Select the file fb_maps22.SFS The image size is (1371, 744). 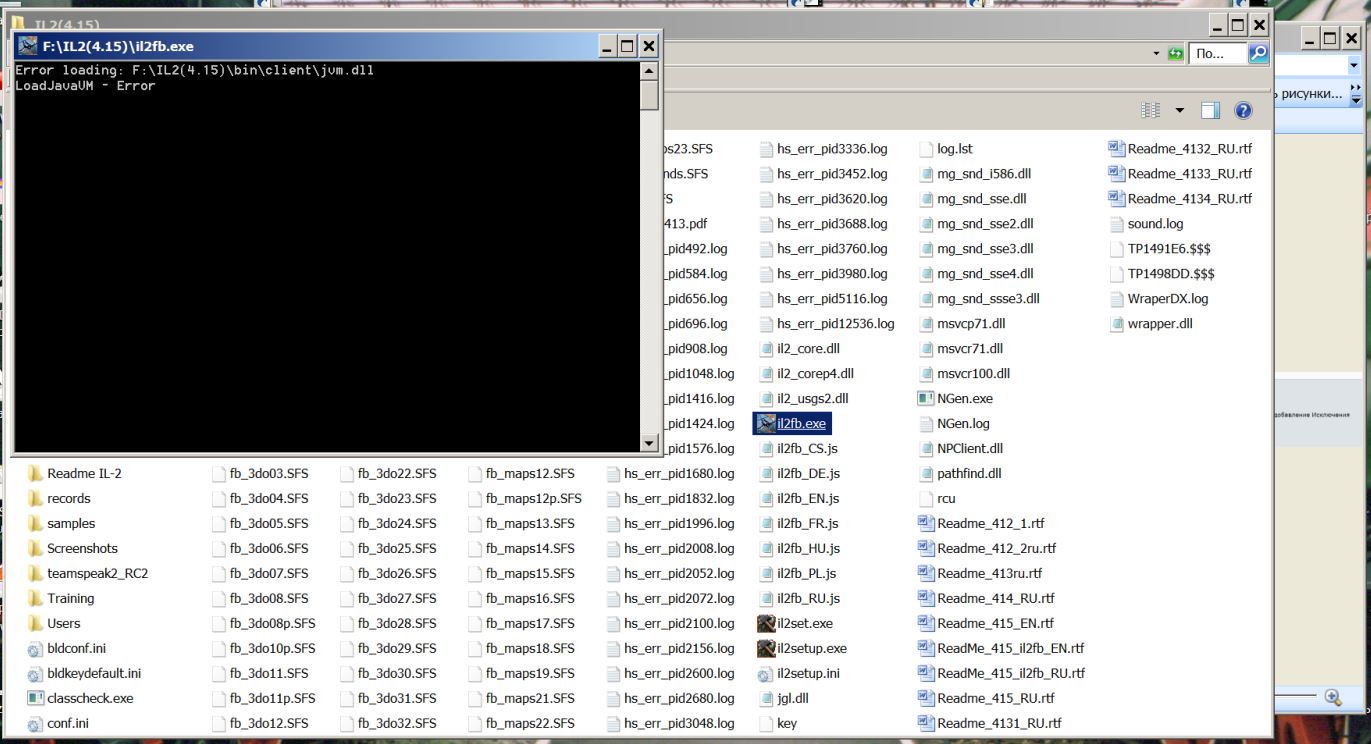[x=522, y=724]
